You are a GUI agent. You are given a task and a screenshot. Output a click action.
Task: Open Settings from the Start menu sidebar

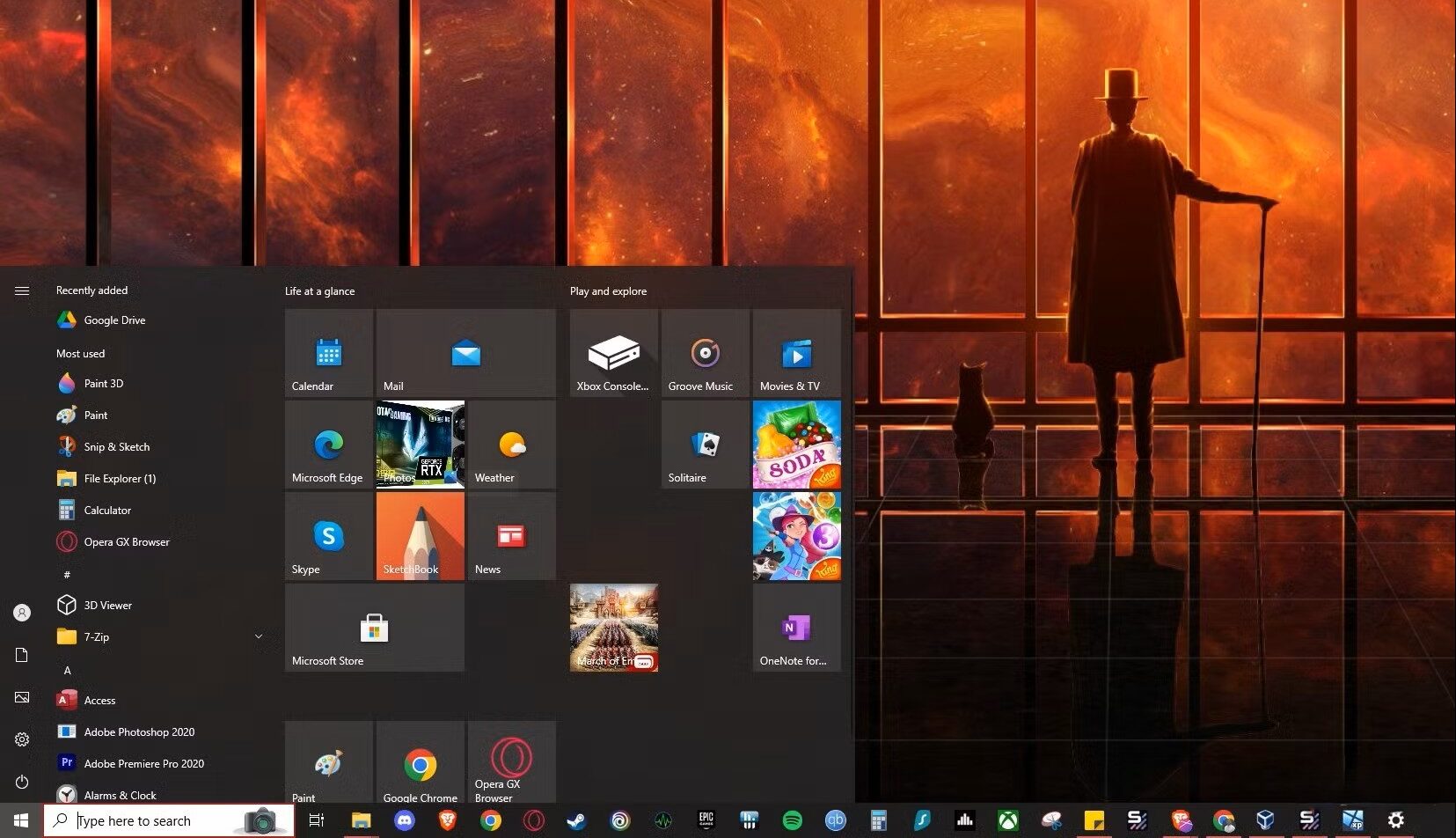pos(22,739)
